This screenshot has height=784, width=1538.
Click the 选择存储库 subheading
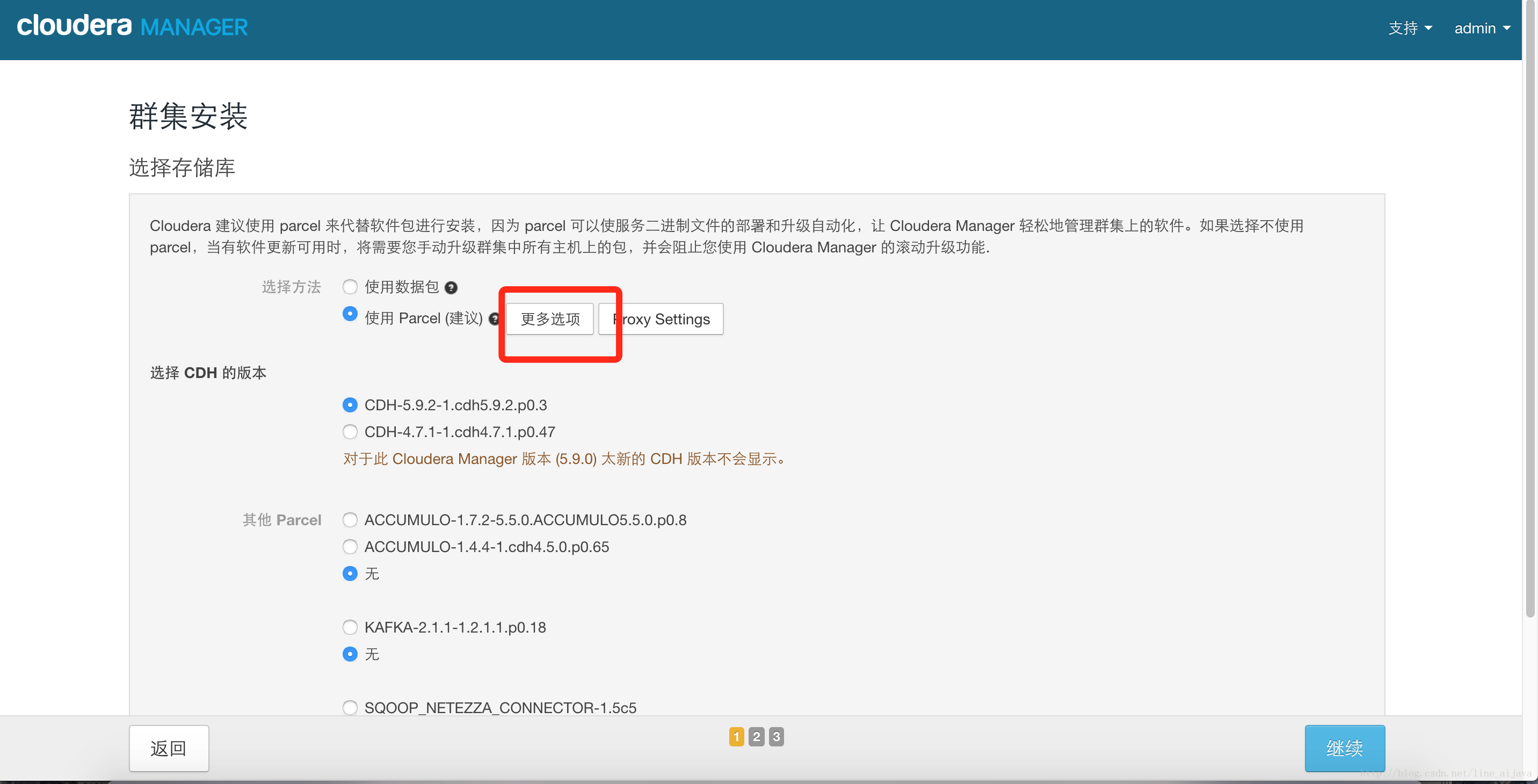tap(182, 167)
